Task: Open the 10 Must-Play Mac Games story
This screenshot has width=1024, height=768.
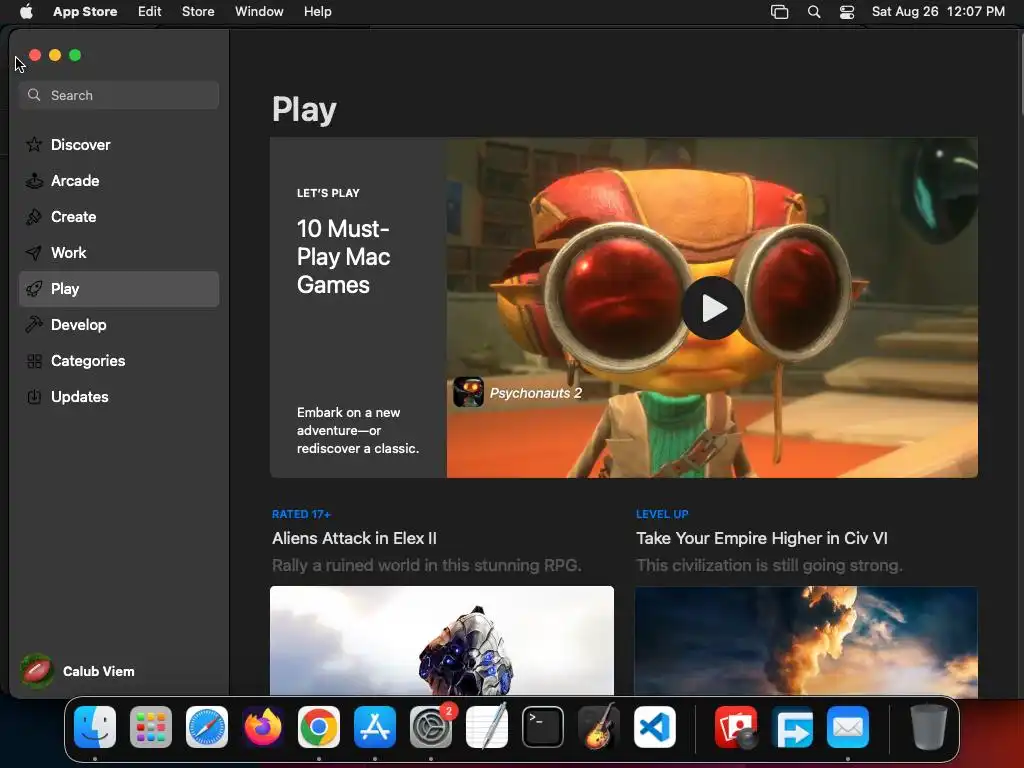Action: tap(344, 257)
